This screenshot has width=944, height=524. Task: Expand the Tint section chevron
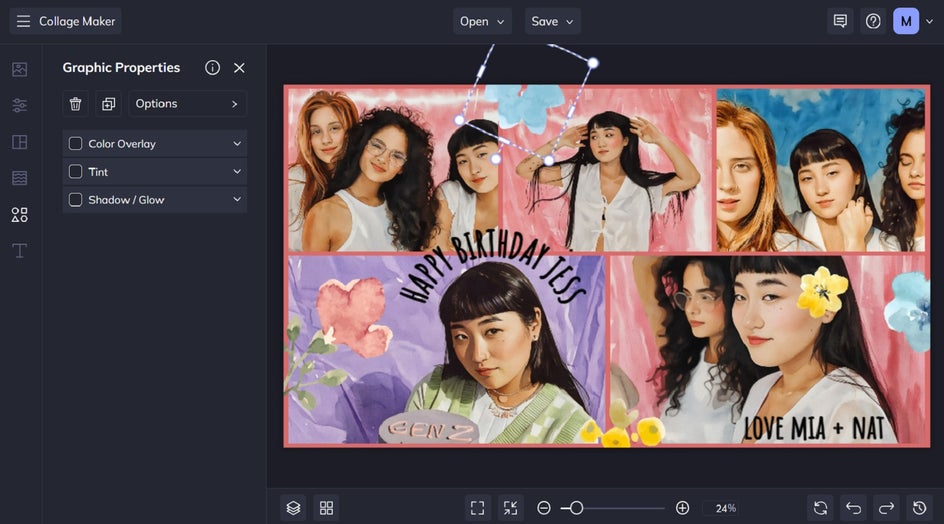237,172
